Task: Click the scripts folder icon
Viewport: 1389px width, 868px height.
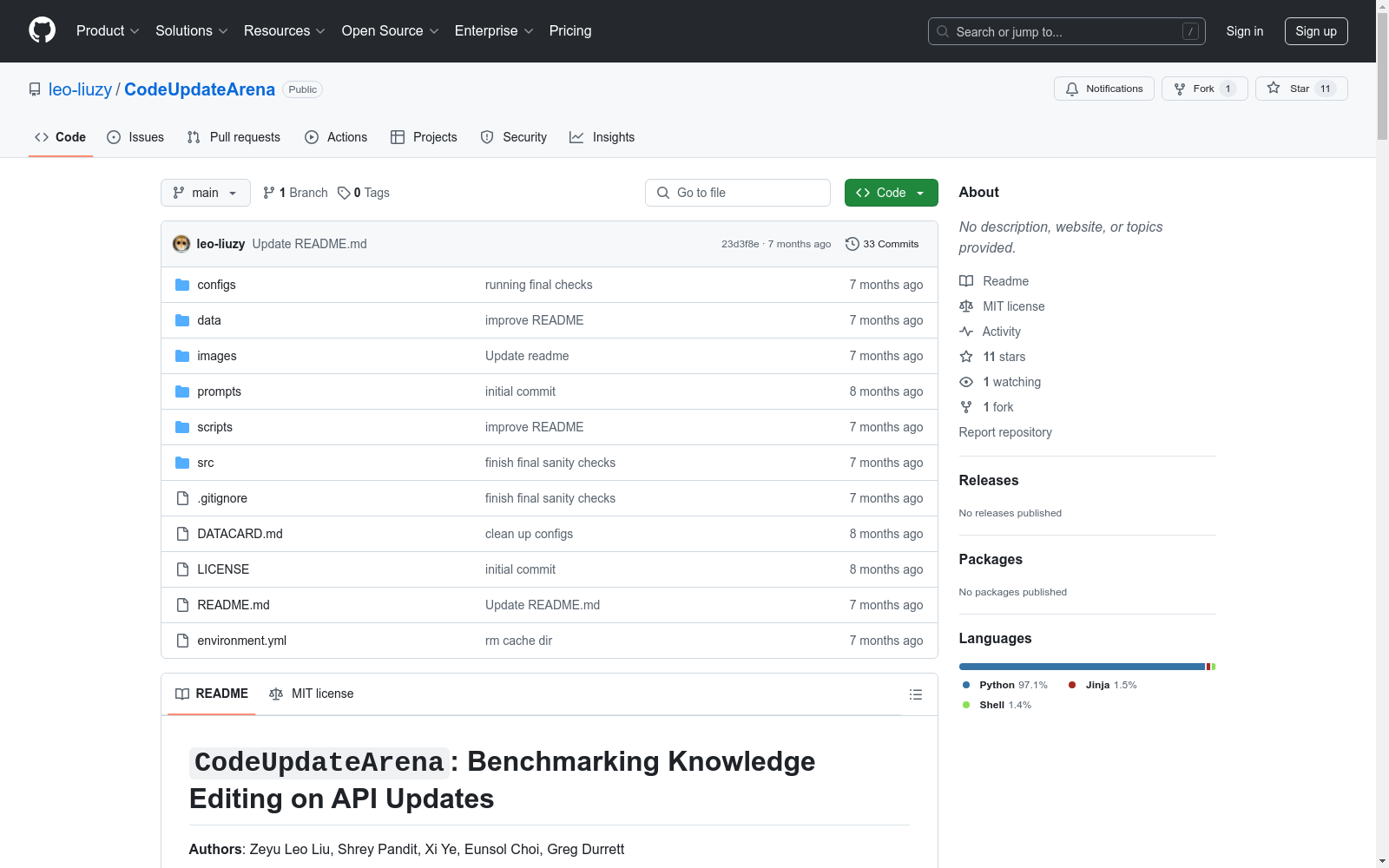Action: (182, 427)
